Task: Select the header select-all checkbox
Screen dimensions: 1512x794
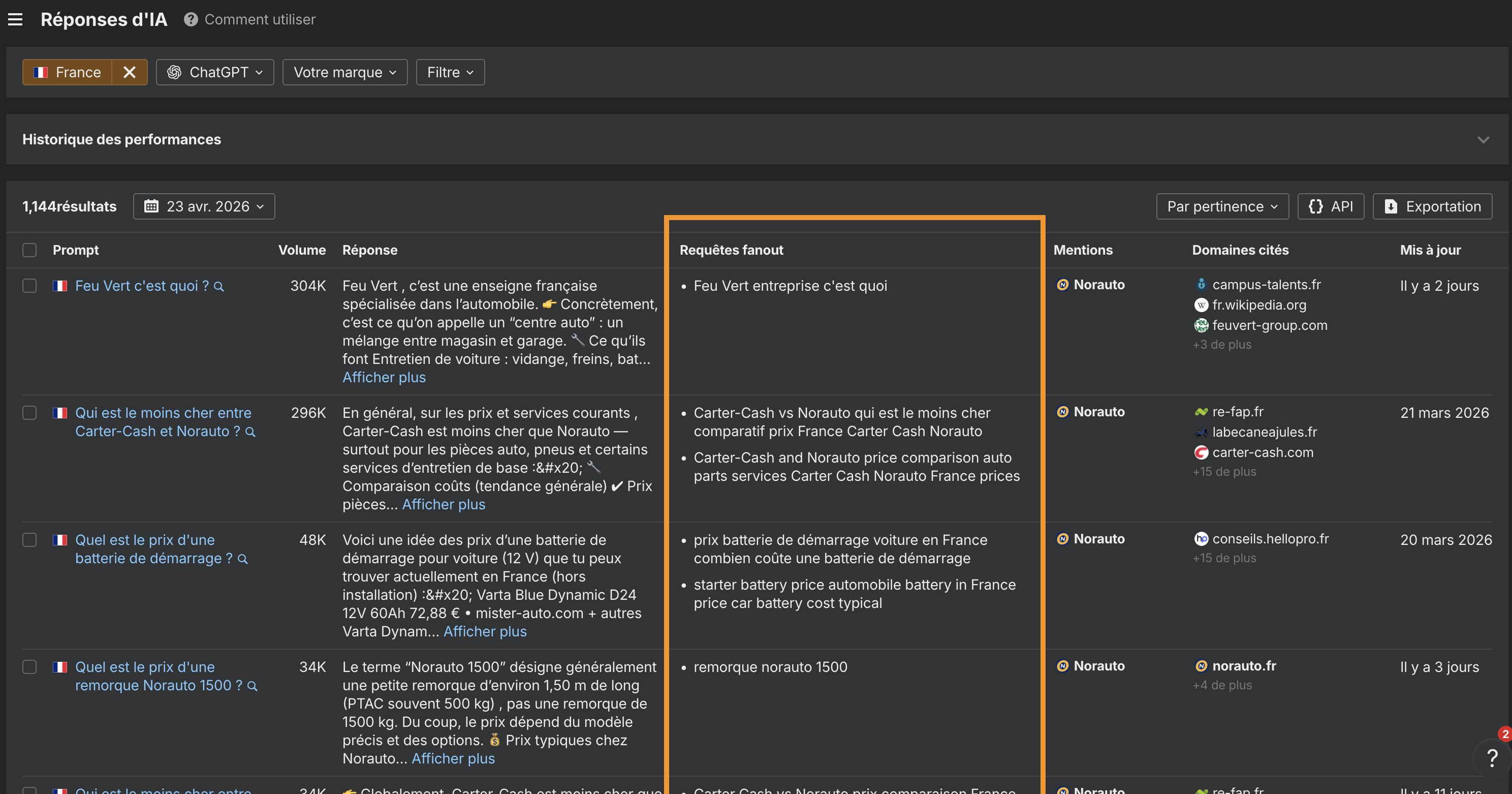Action: click(29, 250)
